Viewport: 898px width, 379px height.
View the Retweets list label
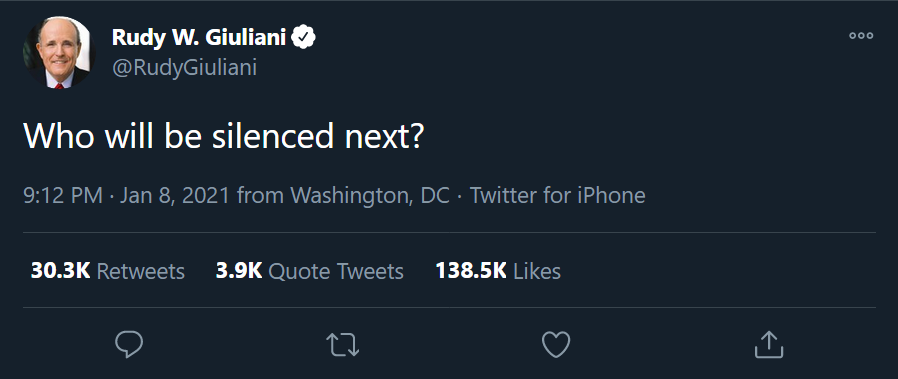click(141, 271)
